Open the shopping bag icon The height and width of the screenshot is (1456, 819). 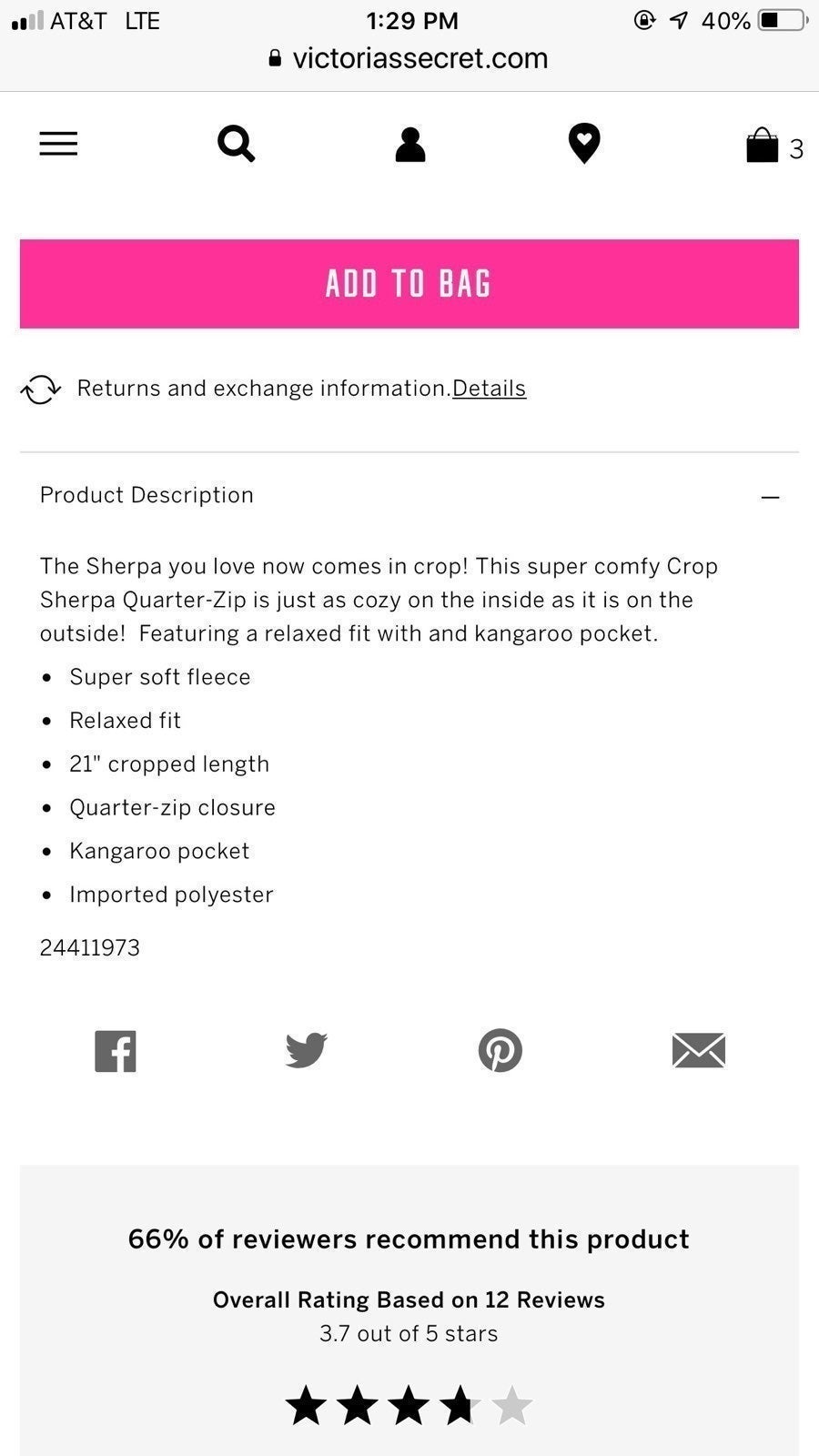(762, 145)
